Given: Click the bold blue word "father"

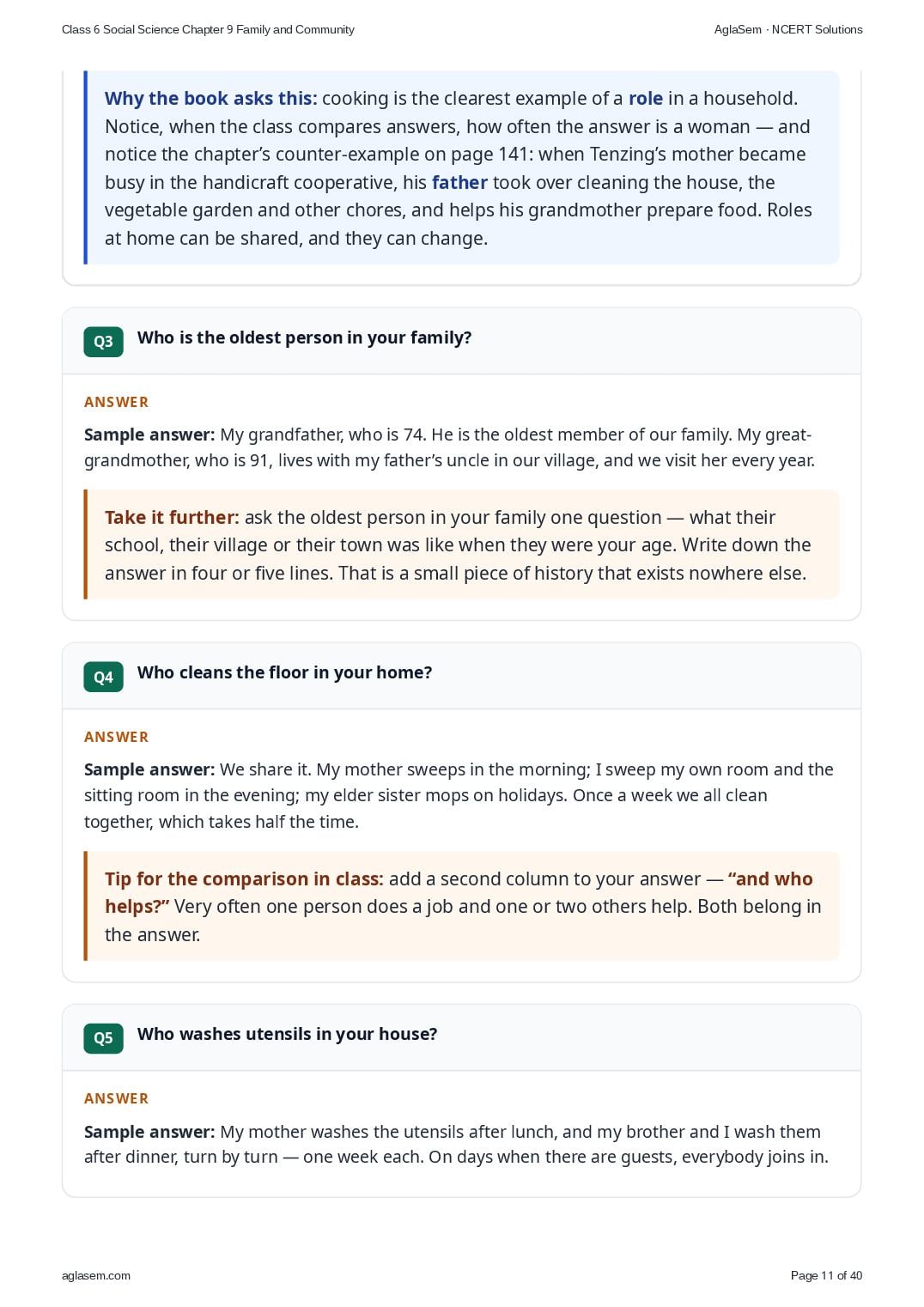Looking at the screenshot, I should (x=459, y=182).
